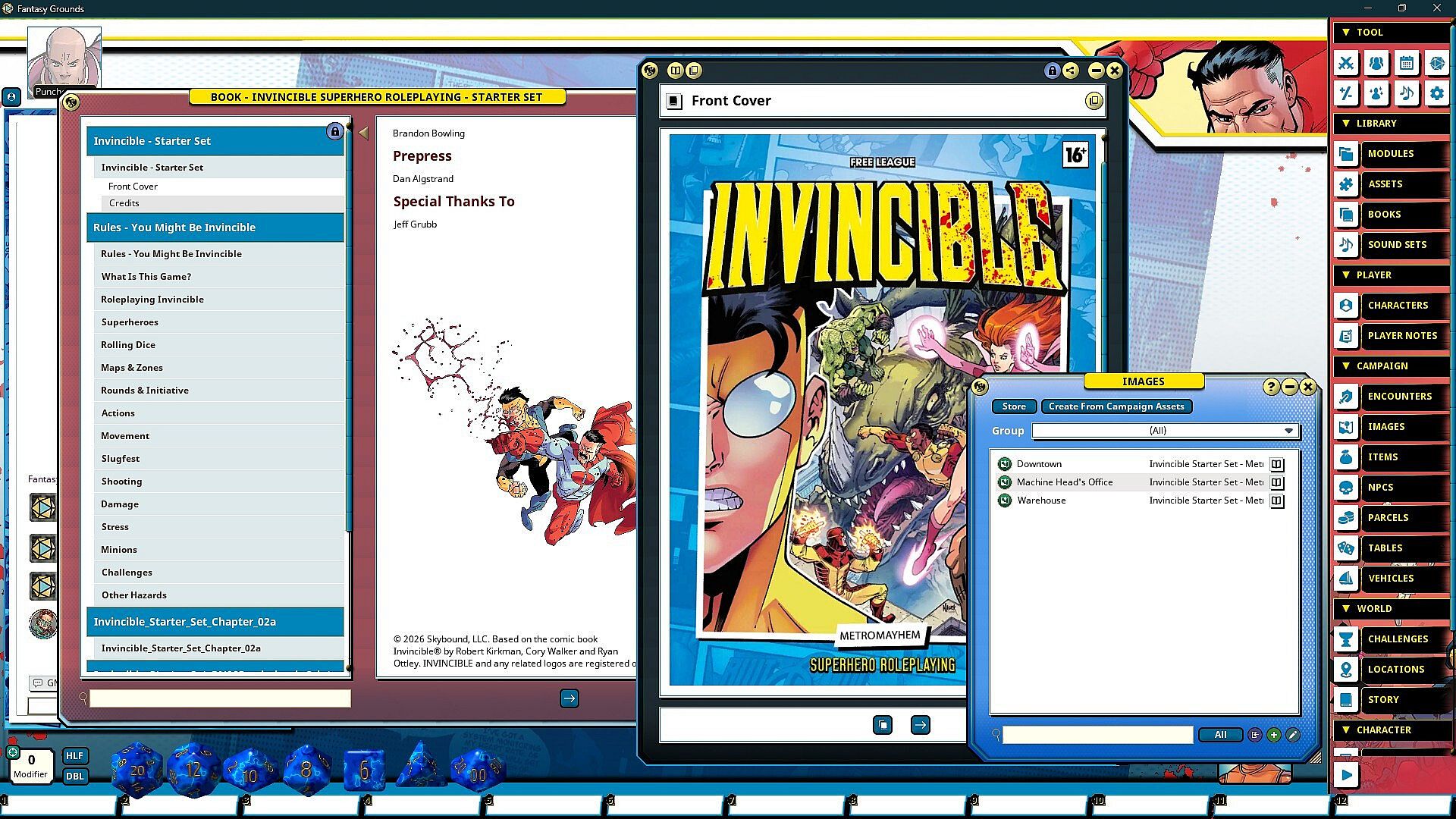This screenshot has width=1456, height=819.
Task: Toggle the lock on the book index panel
Action: pos(334,131)
